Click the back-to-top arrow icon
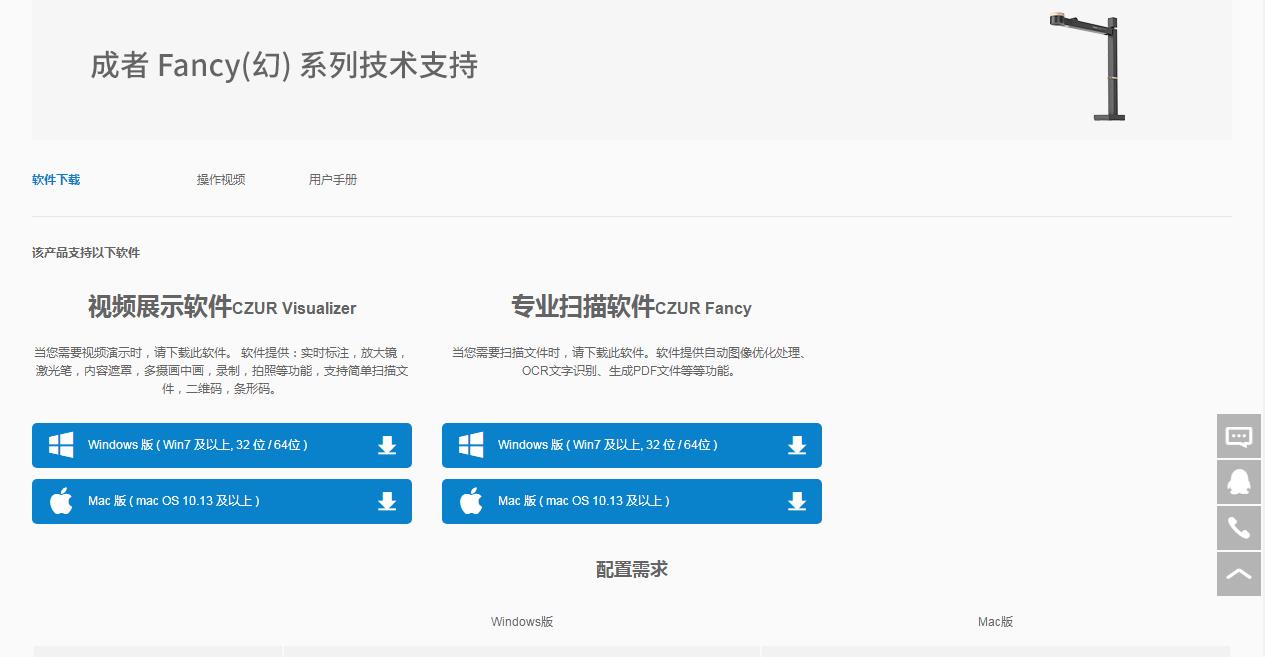 [1238, 573]
